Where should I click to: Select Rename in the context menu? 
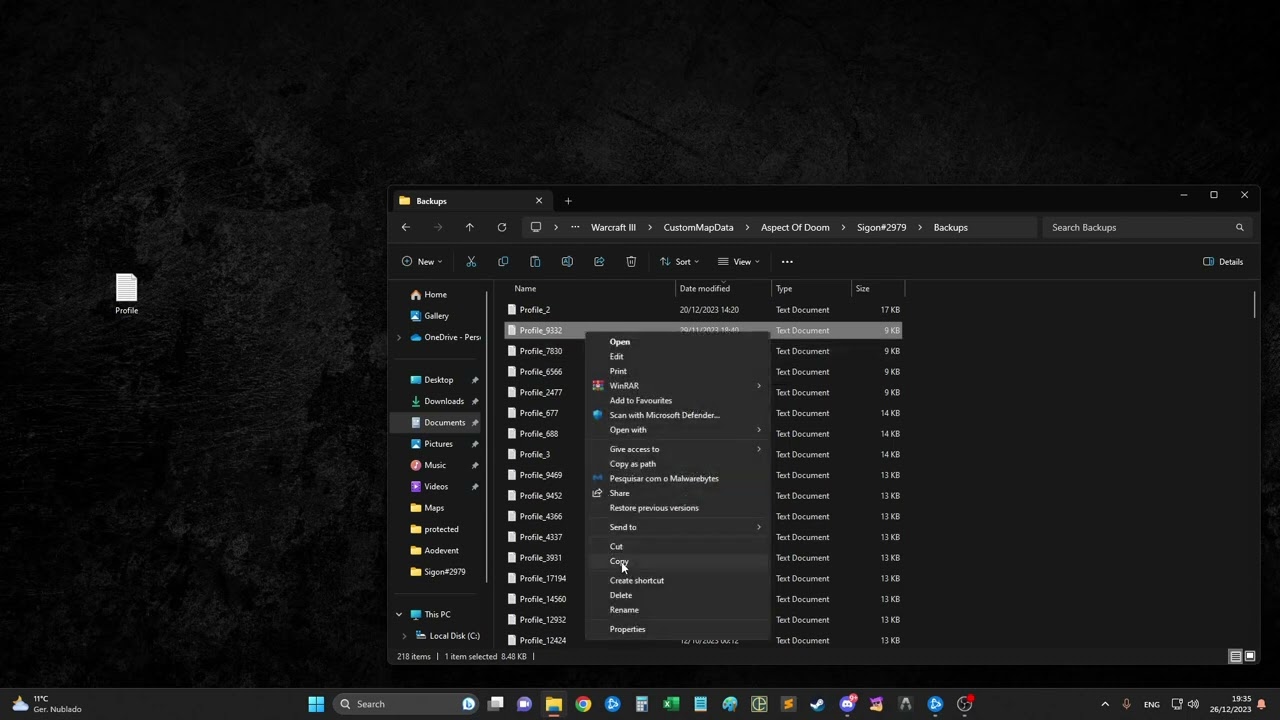point(677,610)
